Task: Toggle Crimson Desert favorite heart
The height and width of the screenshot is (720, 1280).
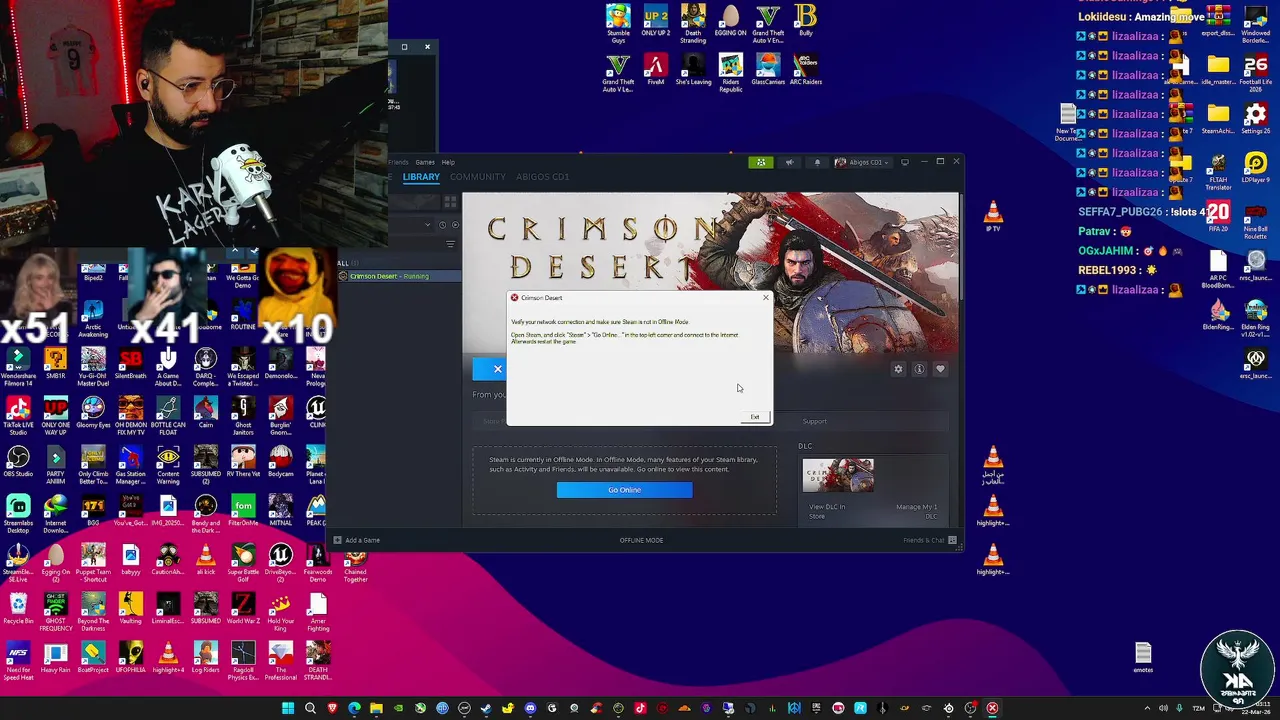Action: click(x=940, y=369)
